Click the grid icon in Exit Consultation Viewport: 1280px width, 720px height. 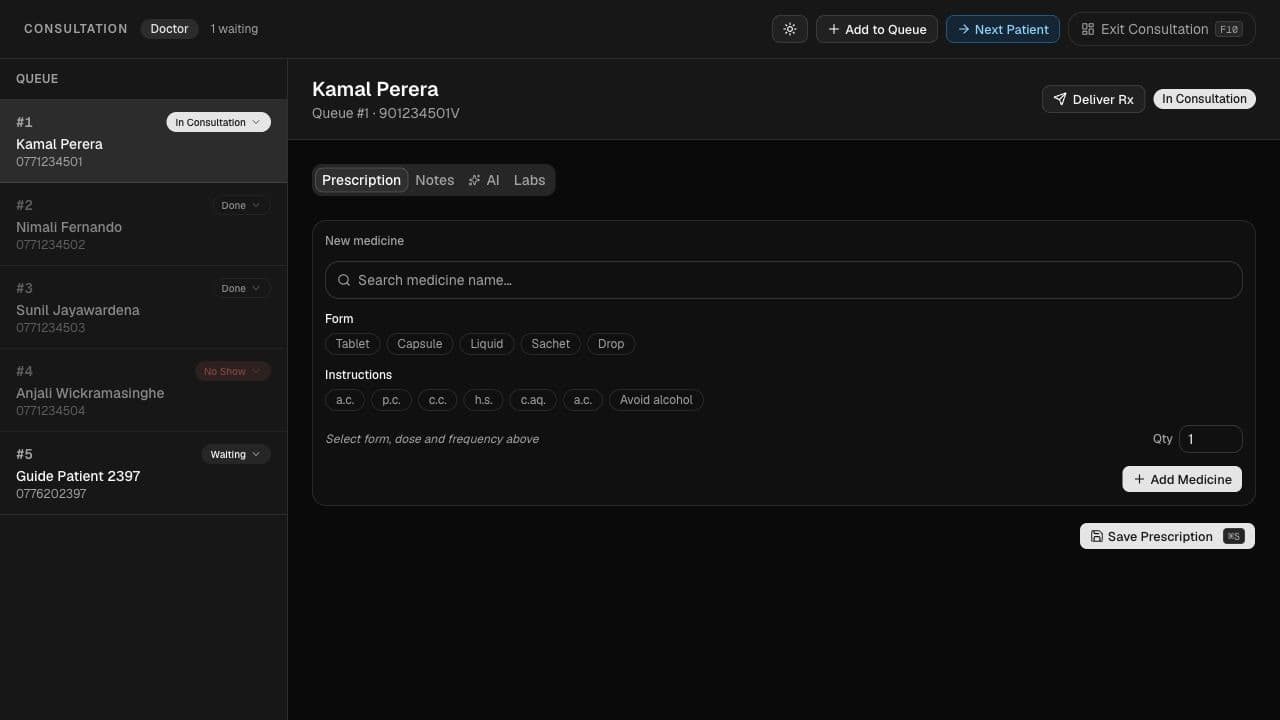(1088, 29)
